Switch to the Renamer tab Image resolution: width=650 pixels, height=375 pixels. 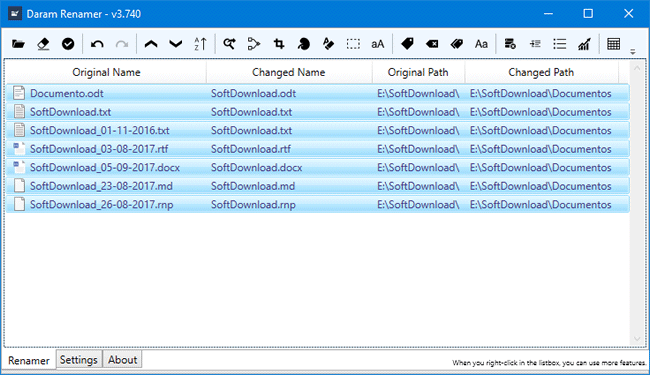(29, 360)
